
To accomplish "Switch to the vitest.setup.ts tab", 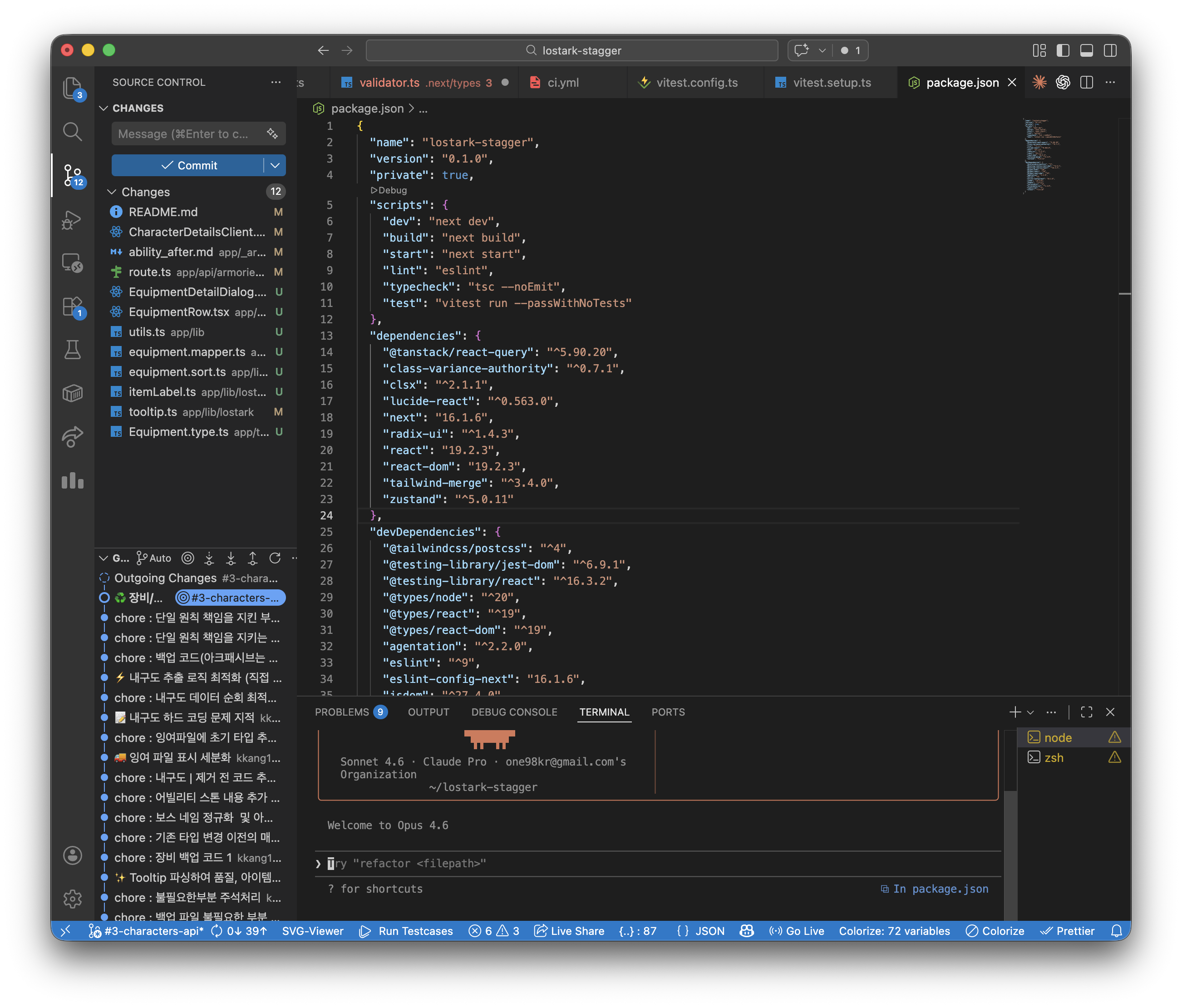I will coord(831,82).
